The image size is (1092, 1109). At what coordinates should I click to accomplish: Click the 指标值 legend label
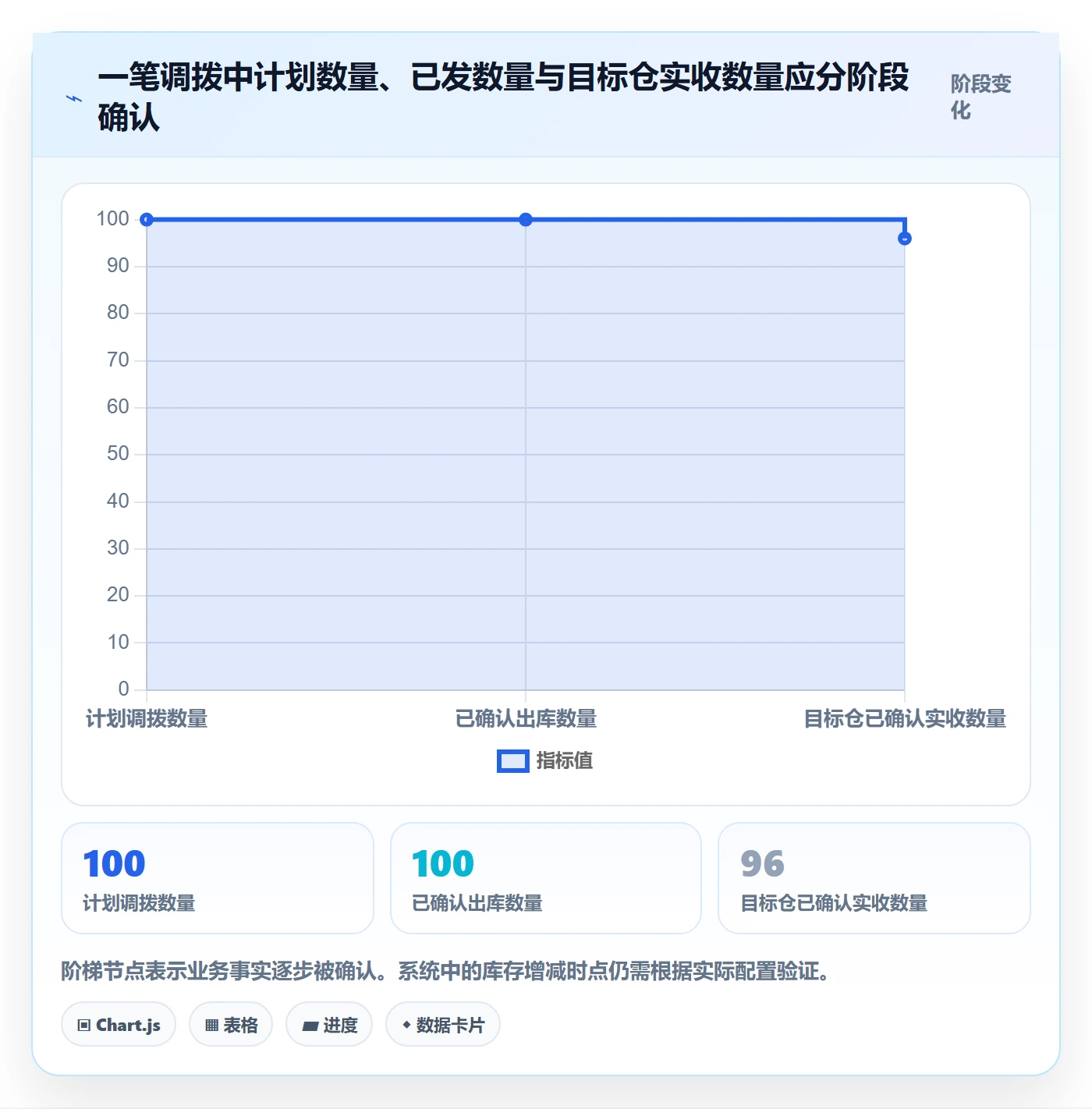pyautogui.click(x=565, y=761)
